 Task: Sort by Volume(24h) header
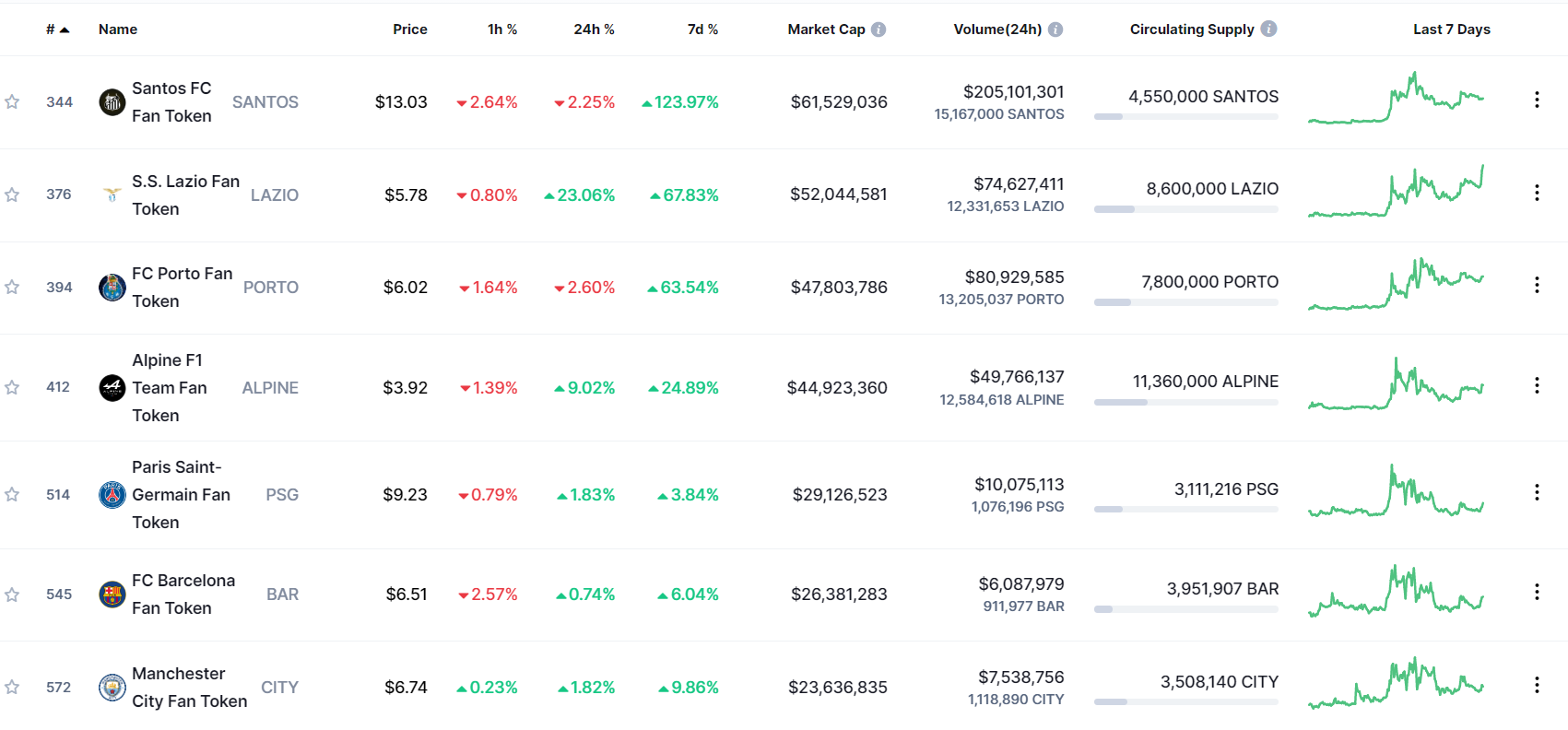pyautogui.click(x=997, y=29)
